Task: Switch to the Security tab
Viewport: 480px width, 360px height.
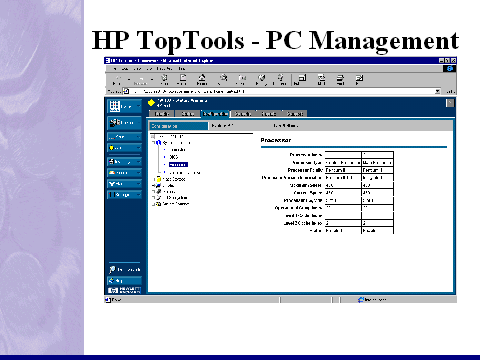Action: (243, 114)
